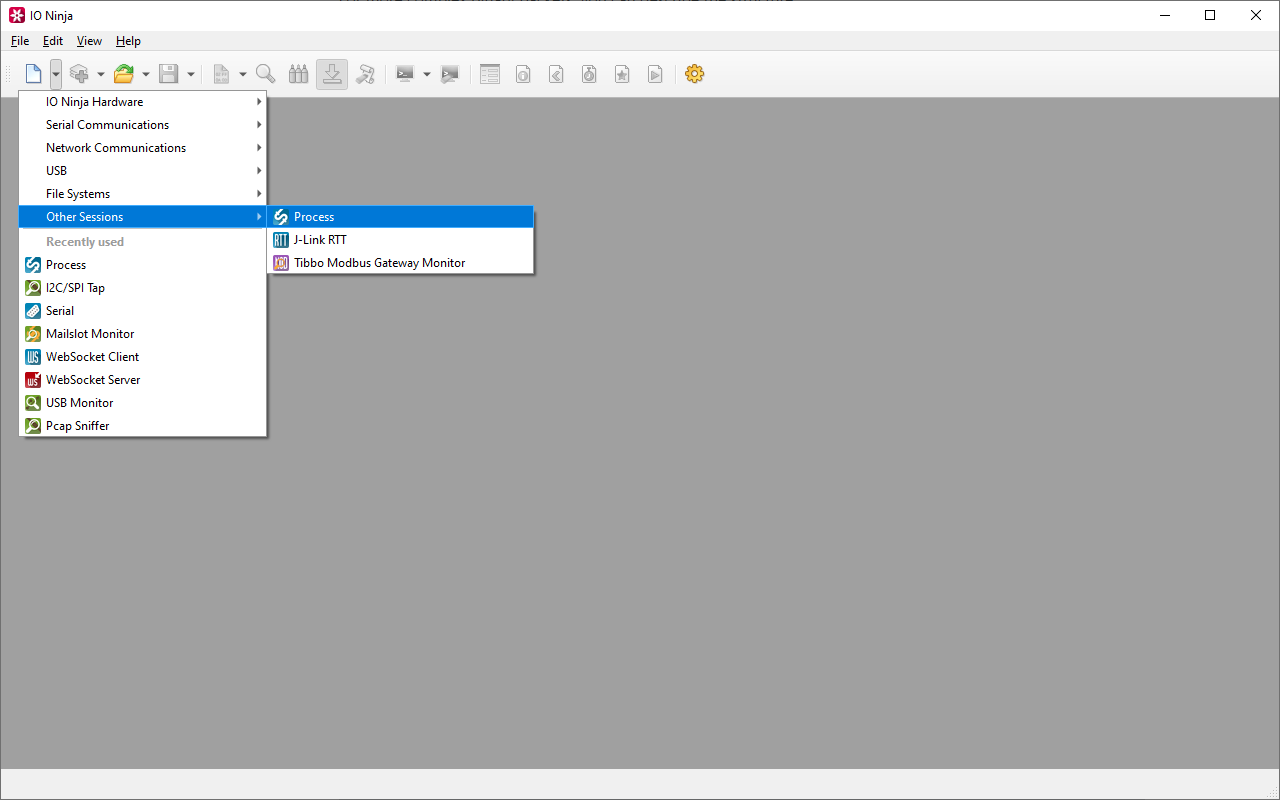The height and width of the screenshot is (800, 1280).
Task: Click the page with stopwatch icon
Action: (589, 74)
